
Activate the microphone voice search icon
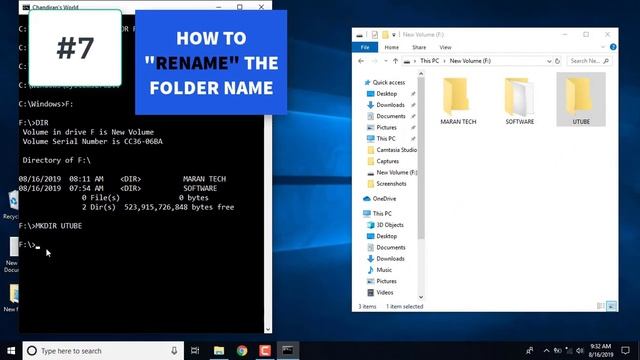[x=174, y=351]
